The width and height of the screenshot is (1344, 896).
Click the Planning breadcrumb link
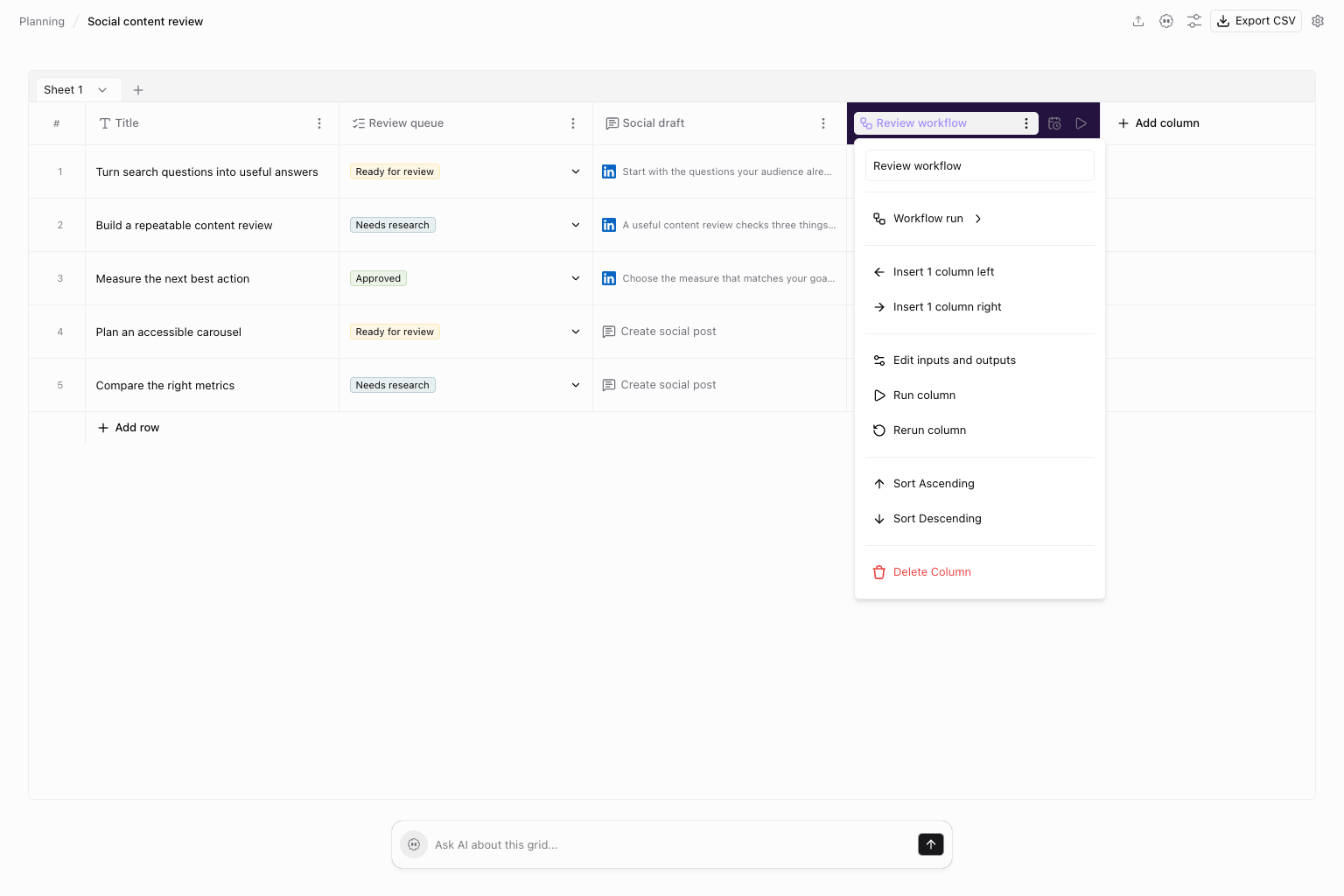coord(42,21)
